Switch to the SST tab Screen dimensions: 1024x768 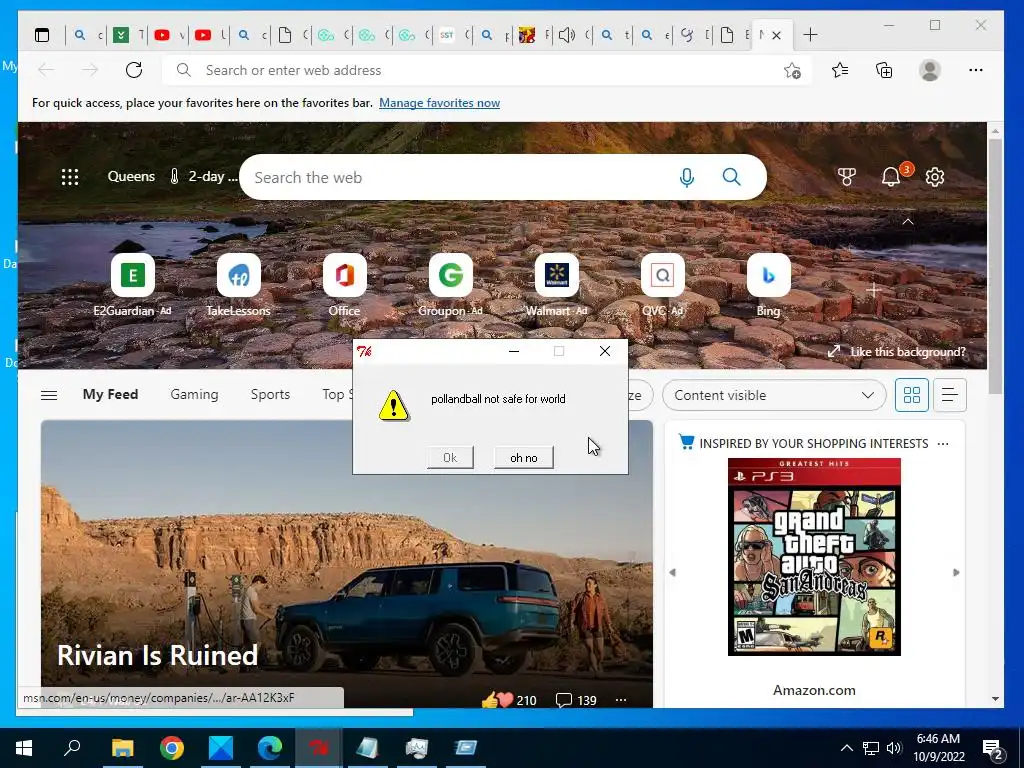447,35
